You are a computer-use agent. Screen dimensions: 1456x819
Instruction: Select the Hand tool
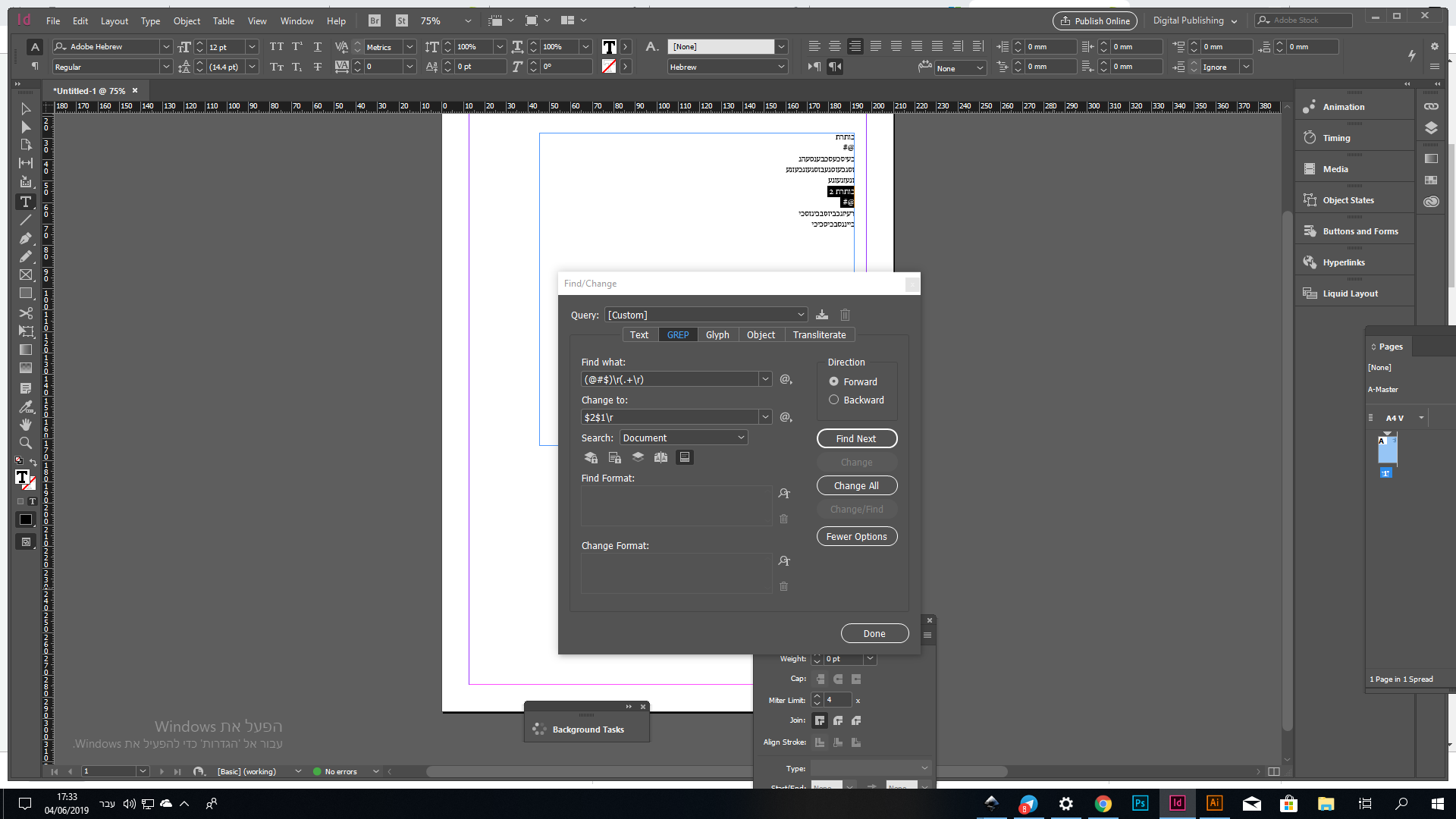pyautogui.click(x=25, y=424)
